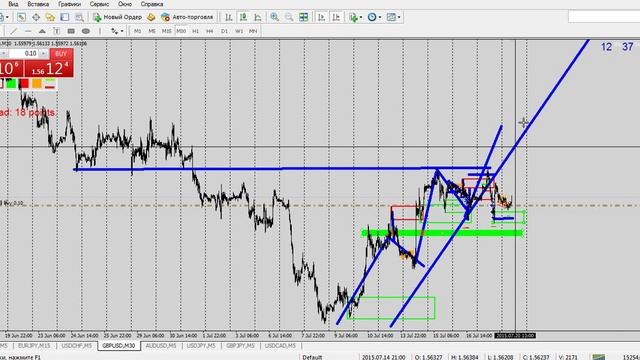The height and width of the screenshot is (360, 640).
Task: Switch chart to candlesticks icon
Action: click(243, 17)
